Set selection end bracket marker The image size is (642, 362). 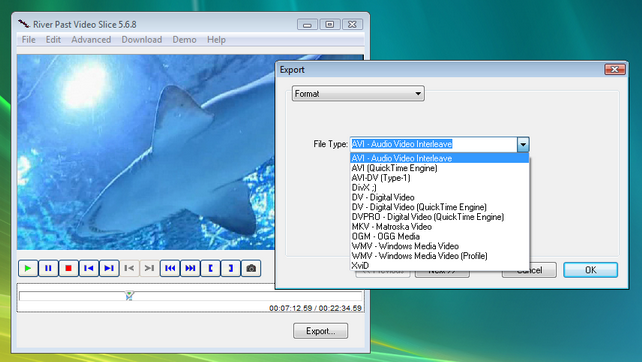pyautogui.click(x=231, y=269)
